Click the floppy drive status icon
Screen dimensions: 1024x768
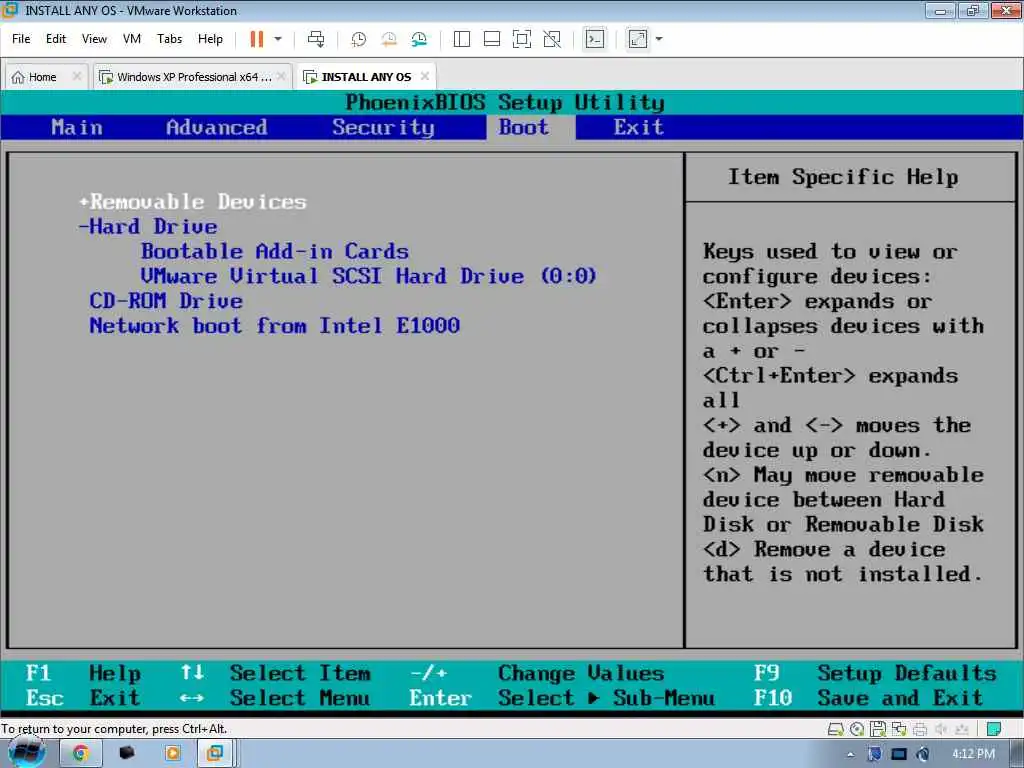(878, 729)
